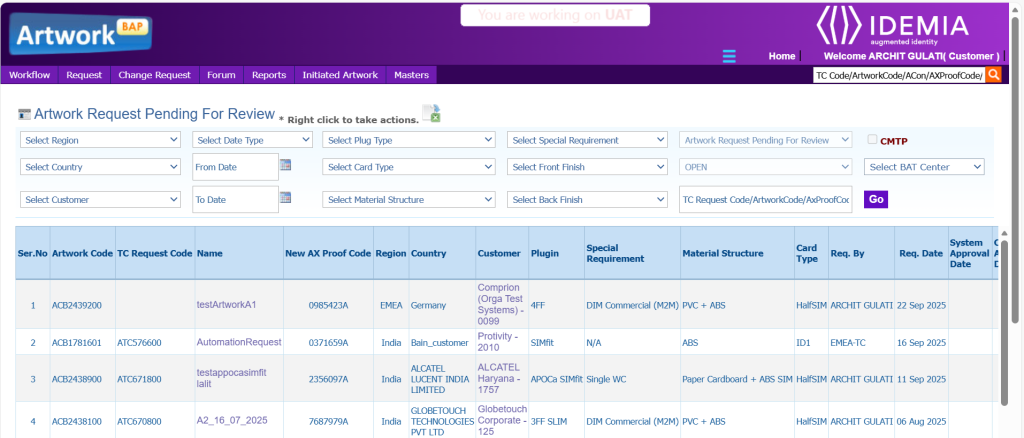
Task: Click the From Date input field
Action: tap(234, 167)
